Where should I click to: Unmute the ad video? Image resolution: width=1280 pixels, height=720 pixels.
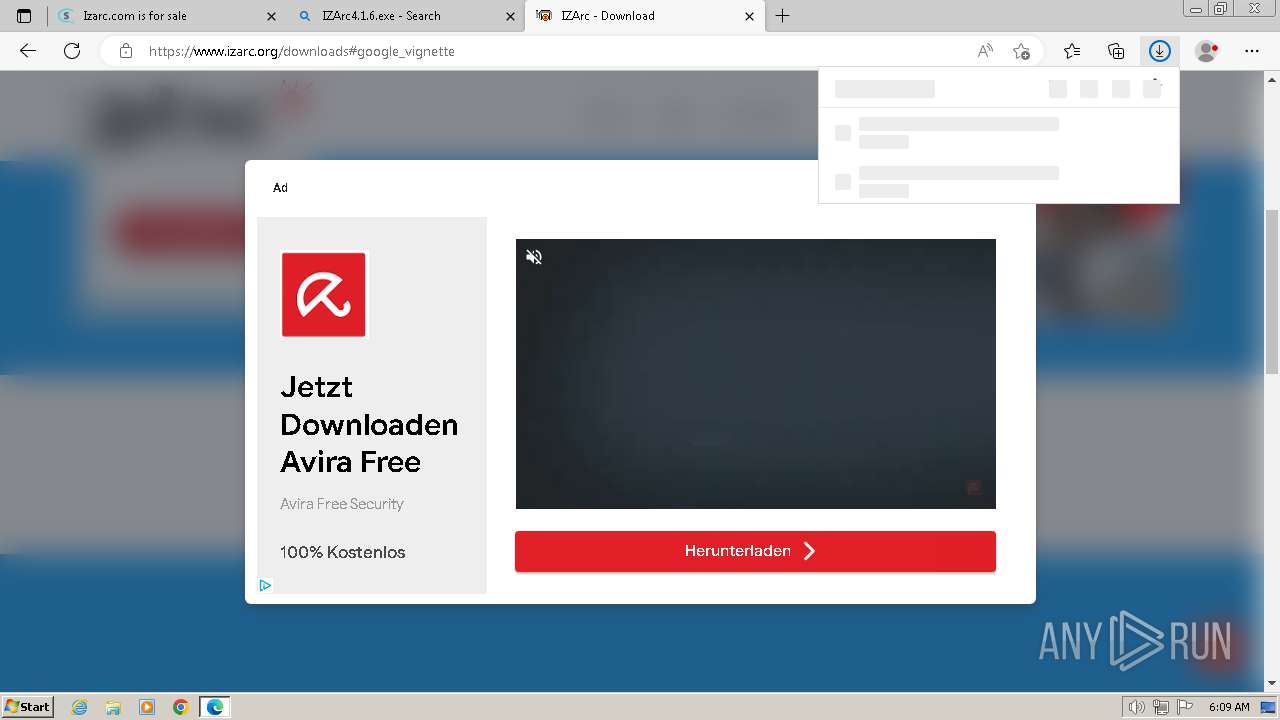pos(534,257)
